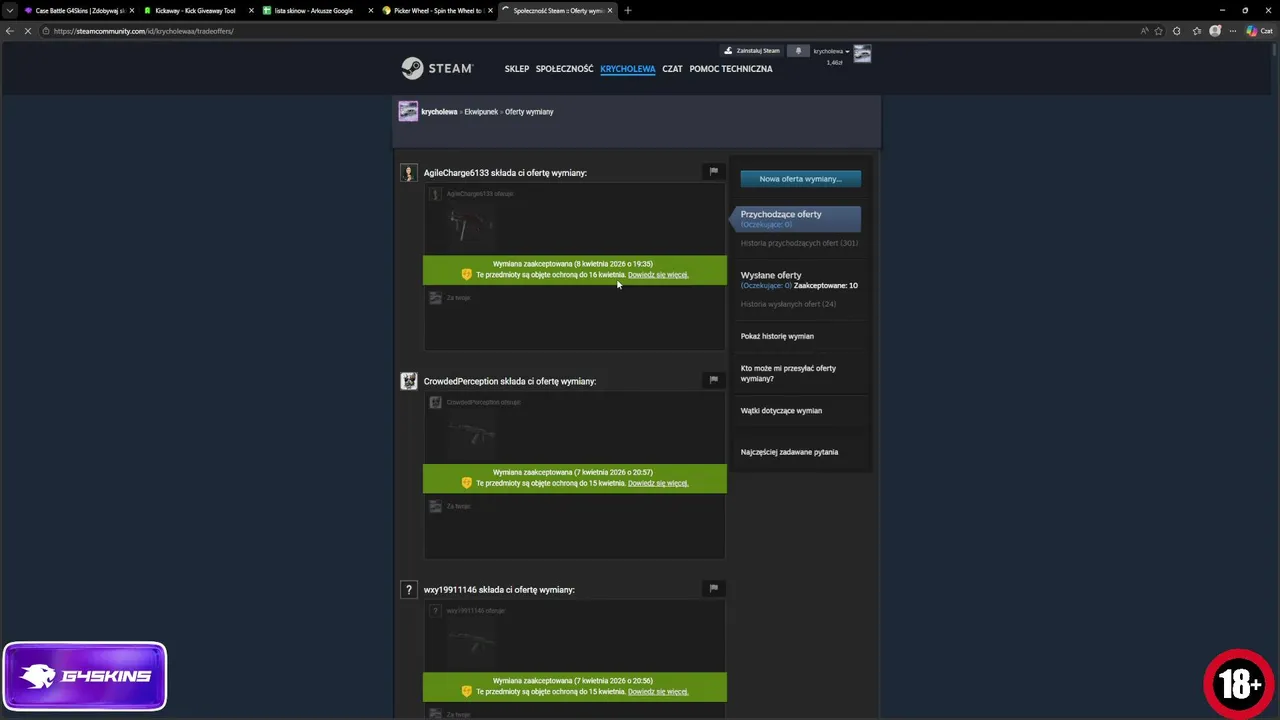Close the Picker Wheel tab
The height and width of the screenshot is (720, 1280).
tap(490, 10)
